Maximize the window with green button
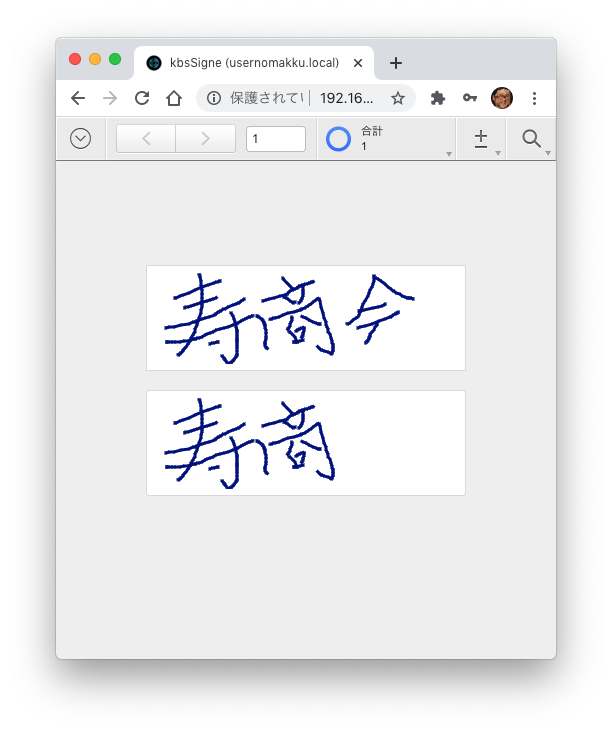Image resolution: width=612 pixels, height=733 pixels. coord(115,59)
